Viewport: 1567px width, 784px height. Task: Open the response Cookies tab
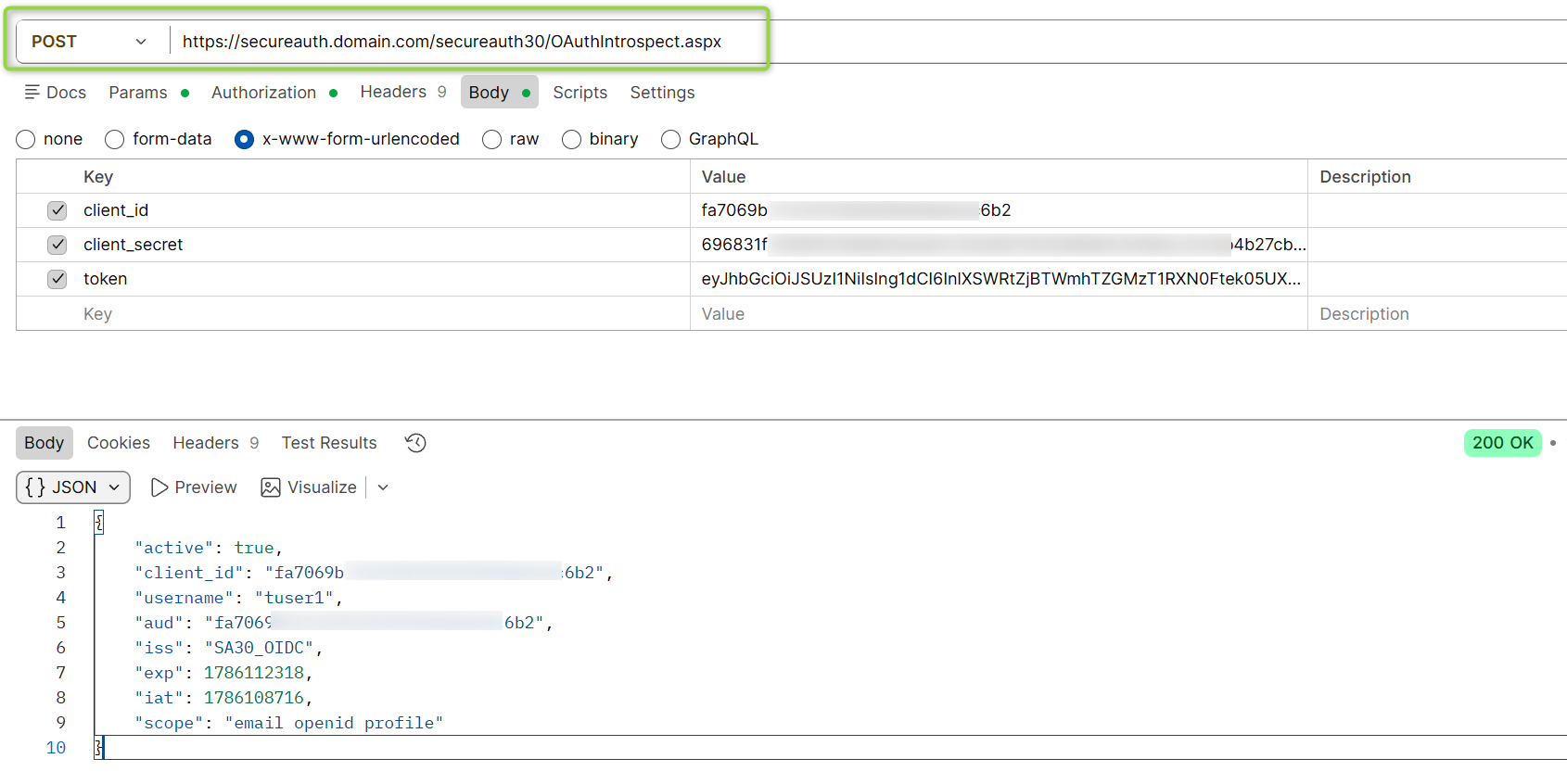[x=119, y=443]
